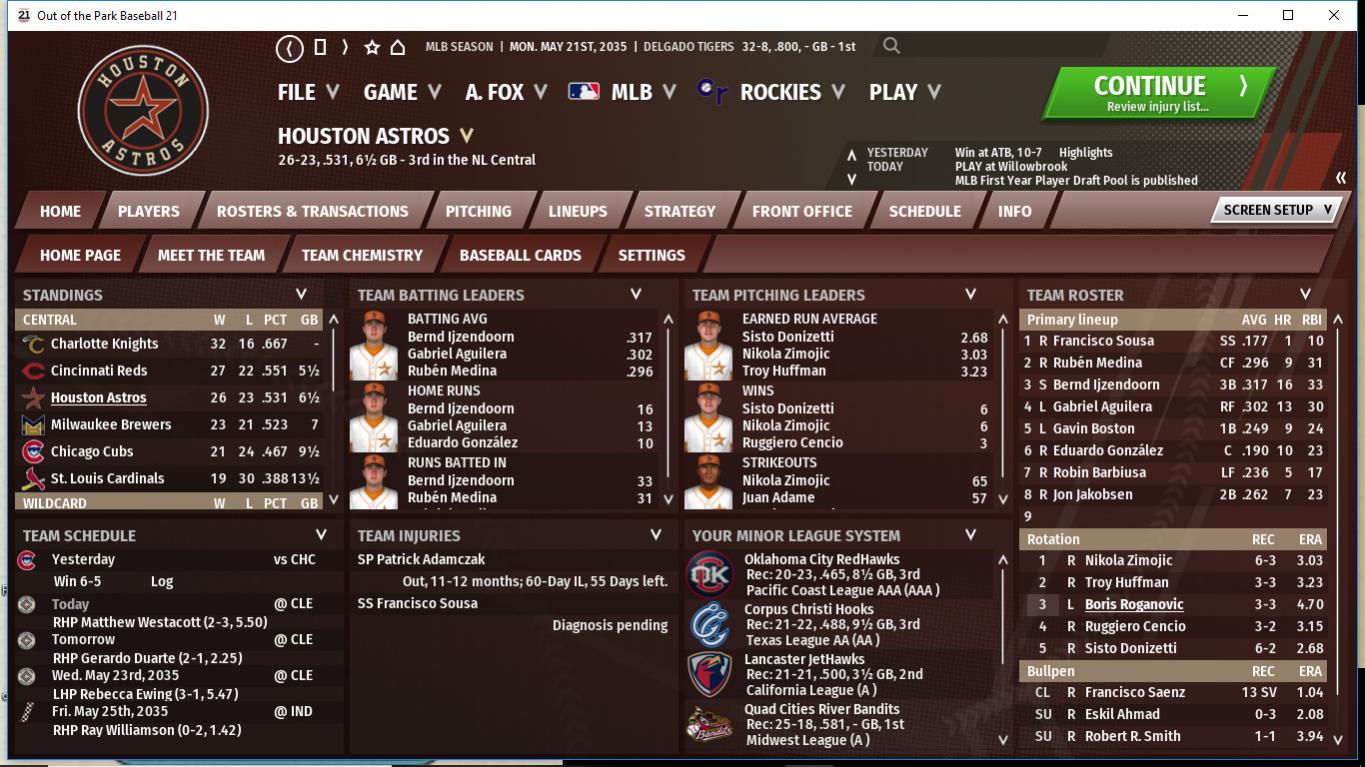Click the Cincinnati Reds logo in standings
The width and height of the screenshot is (1365, 767).
32,371
